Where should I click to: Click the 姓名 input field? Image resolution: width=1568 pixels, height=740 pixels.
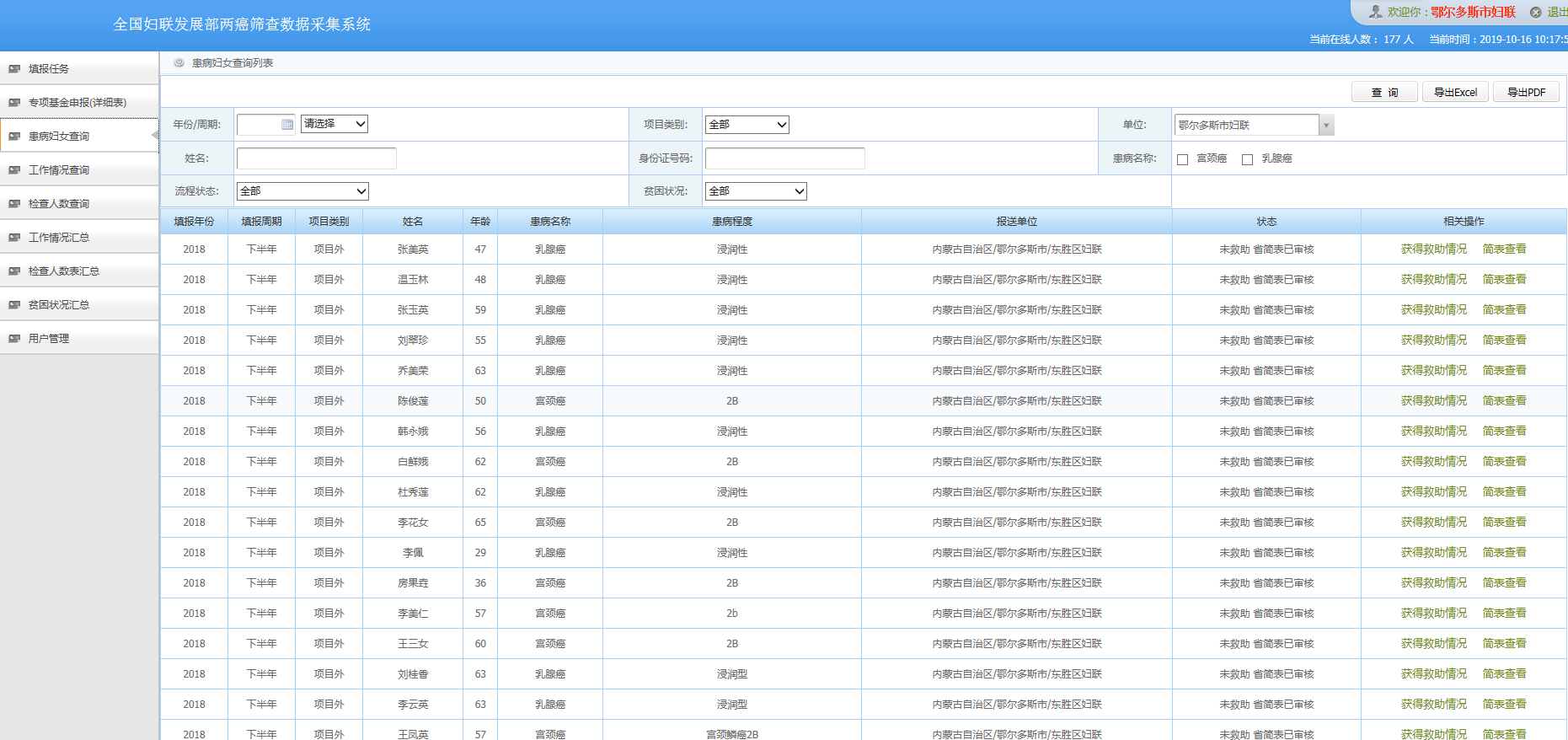[317, 158]
